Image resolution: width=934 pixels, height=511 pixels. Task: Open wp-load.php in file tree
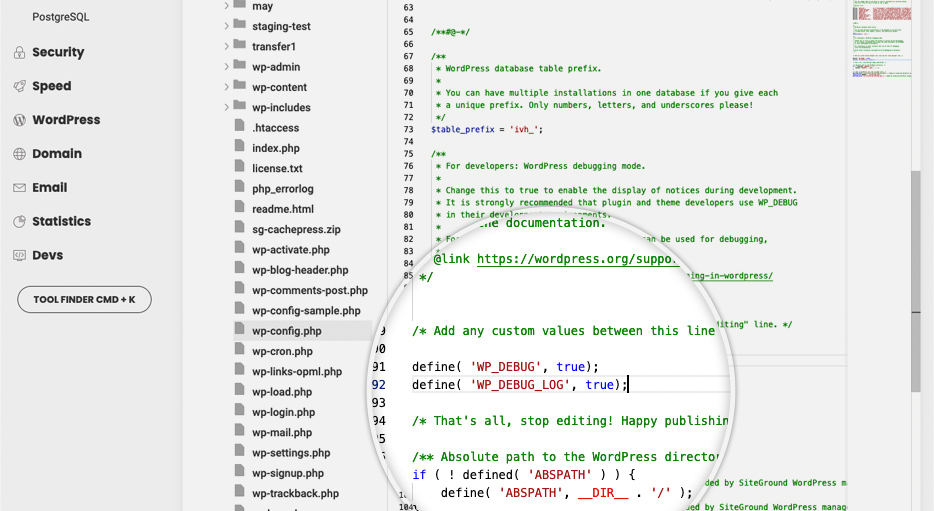[x=282, y=392]
